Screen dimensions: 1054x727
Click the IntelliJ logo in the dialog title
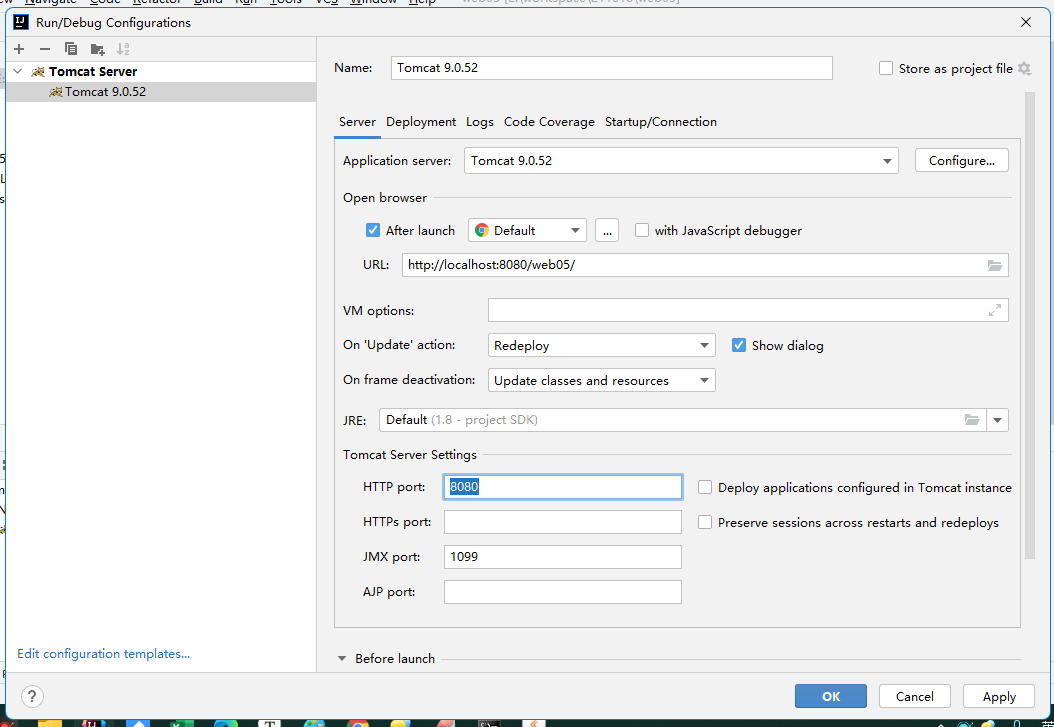tap(21, 22)
